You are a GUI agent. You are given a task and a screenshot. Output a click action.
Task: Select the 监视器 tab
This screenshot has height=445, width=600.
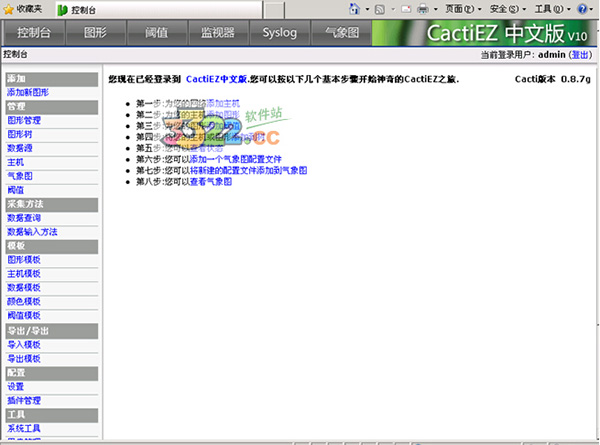pyautogui.click(x=217, y=33)
